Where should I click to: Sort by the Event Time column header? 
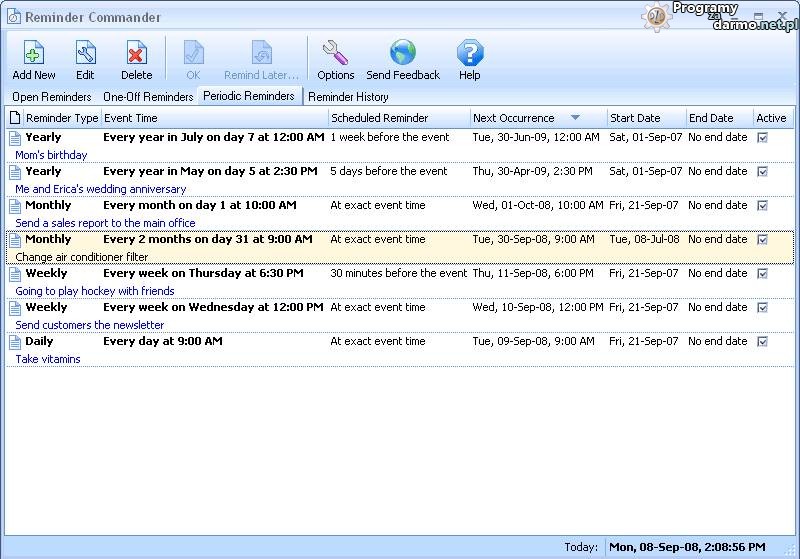pos(130,118)
